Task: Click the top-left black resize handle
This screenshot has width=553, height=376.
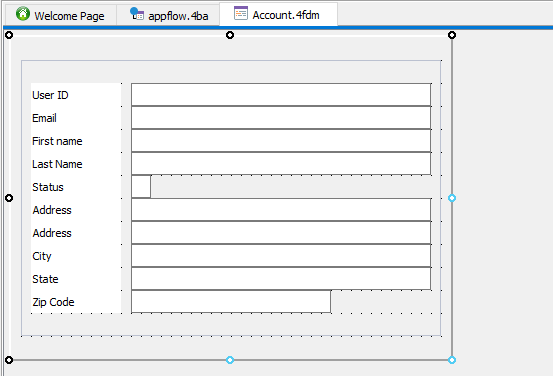Action: (x=9, y=35)
